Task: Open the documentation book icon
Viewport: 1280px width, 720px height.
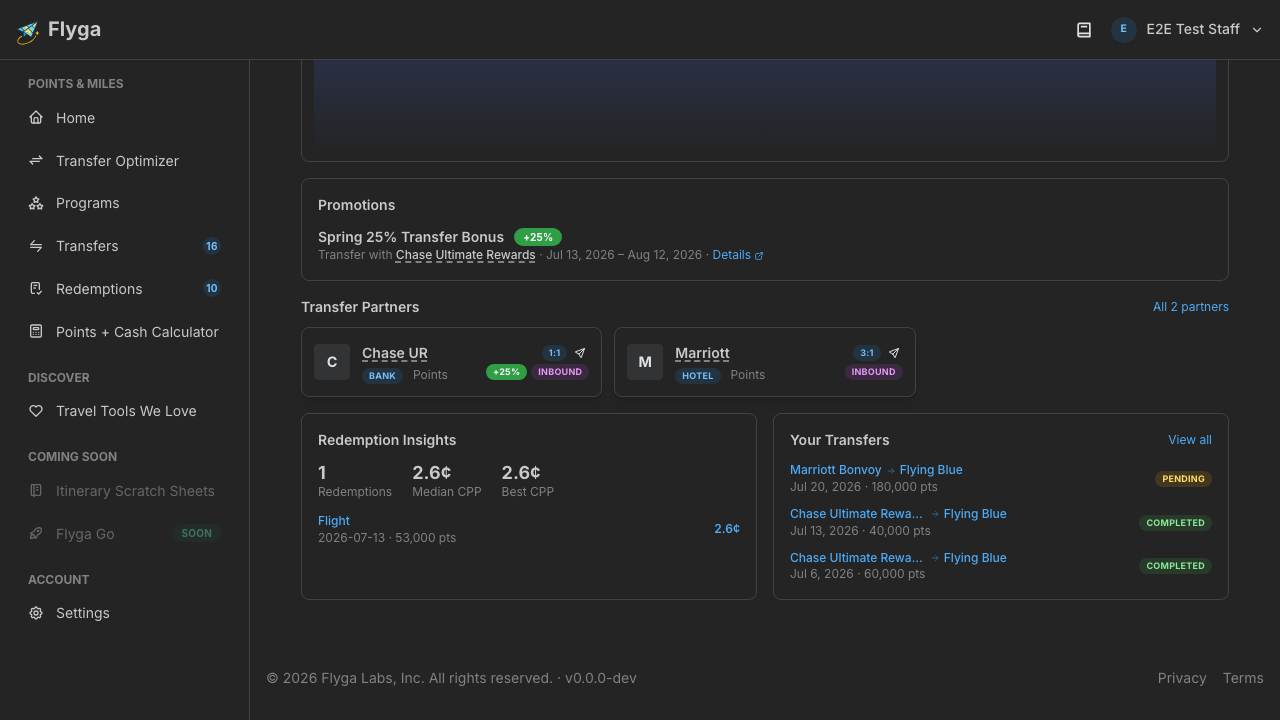Action: click(1084, 30)
